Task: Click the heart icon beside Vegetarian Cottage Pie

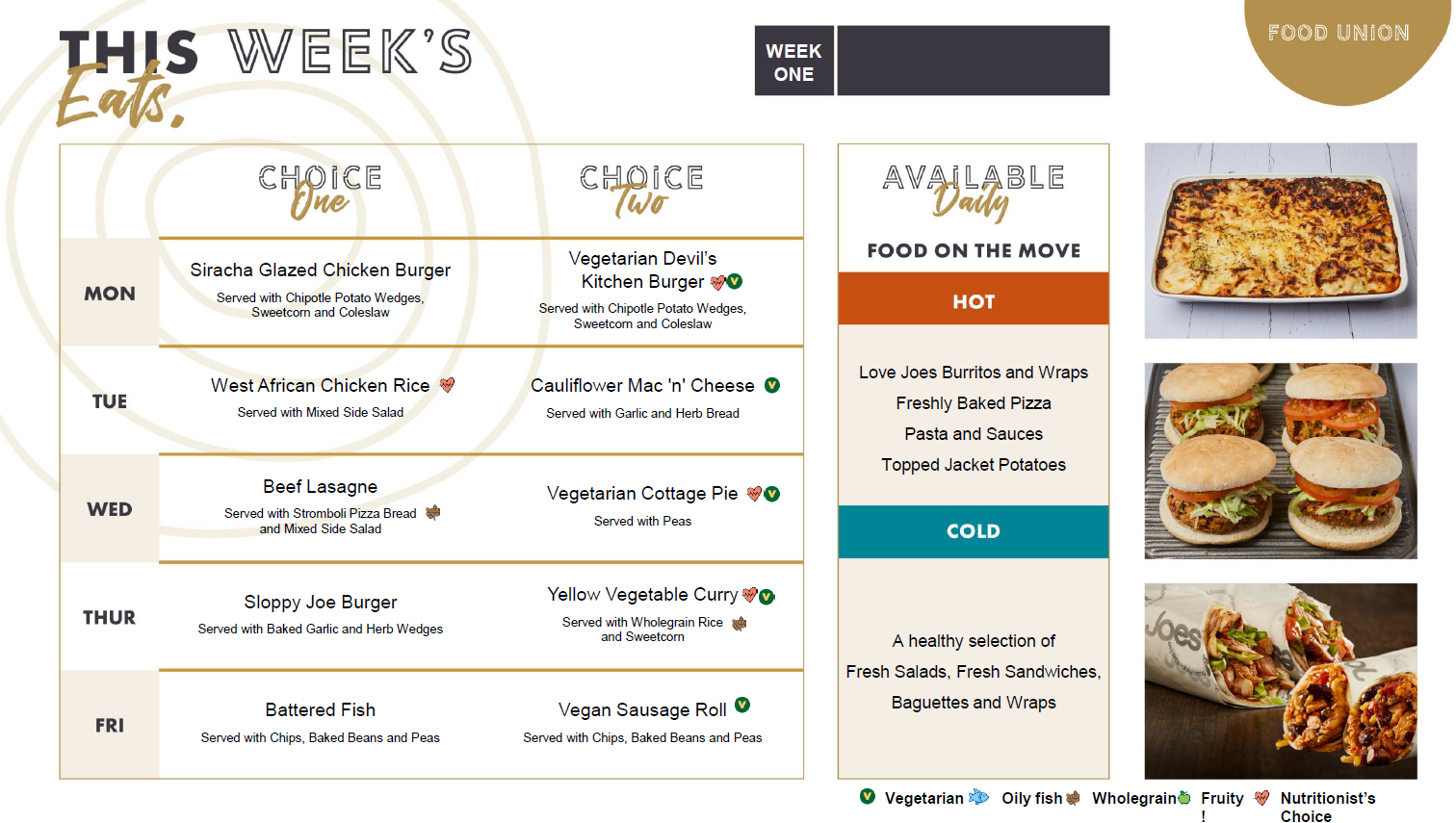Action: pos(754,494)
